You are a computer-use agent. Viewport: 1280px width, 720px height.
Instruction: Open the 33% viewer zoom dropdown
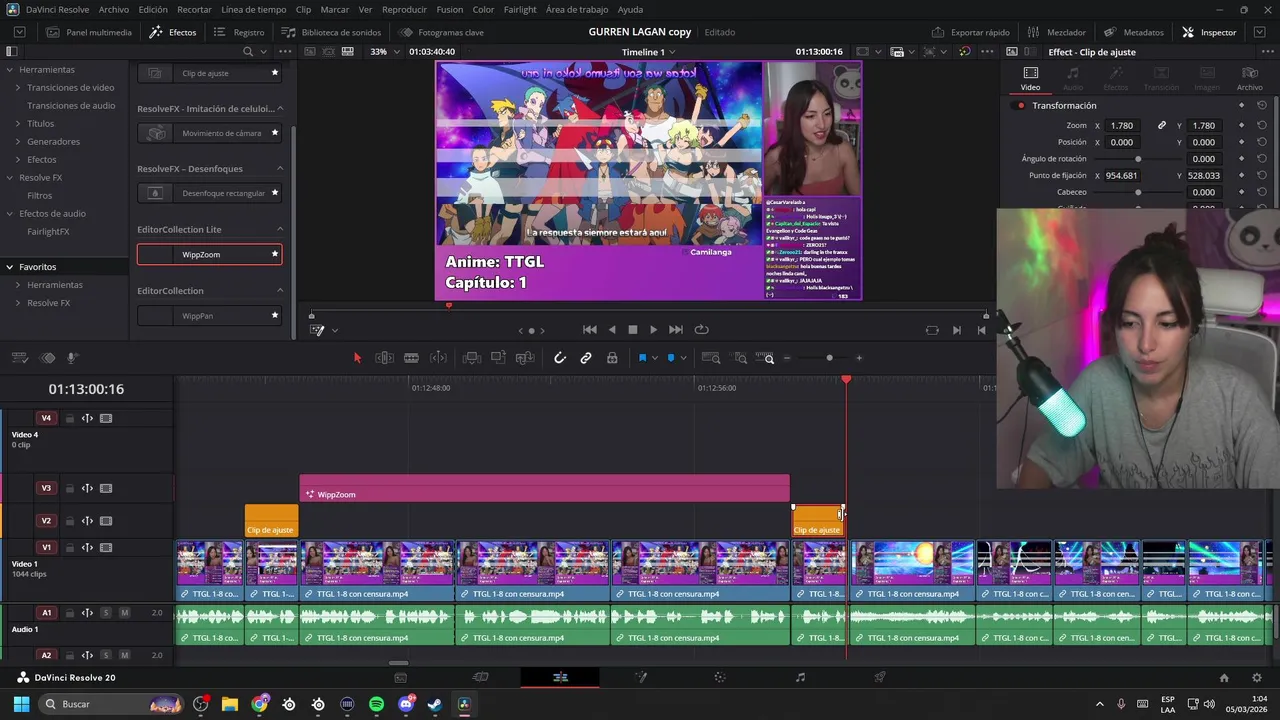click(x=384, y=52)
